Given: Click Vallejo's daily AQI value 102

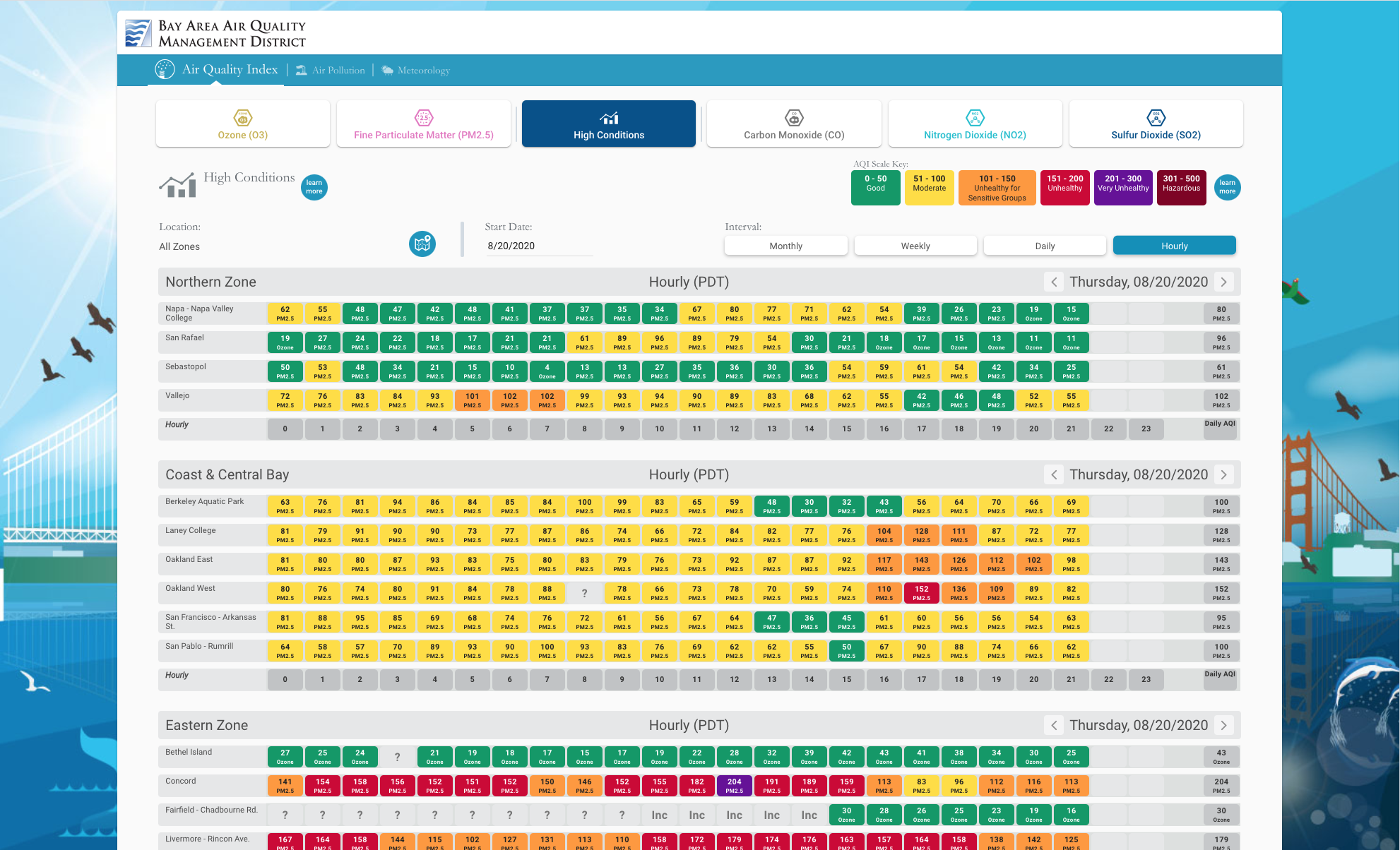Looking at the screenshot, I should pyautogui.click(x=1221, y=400).
